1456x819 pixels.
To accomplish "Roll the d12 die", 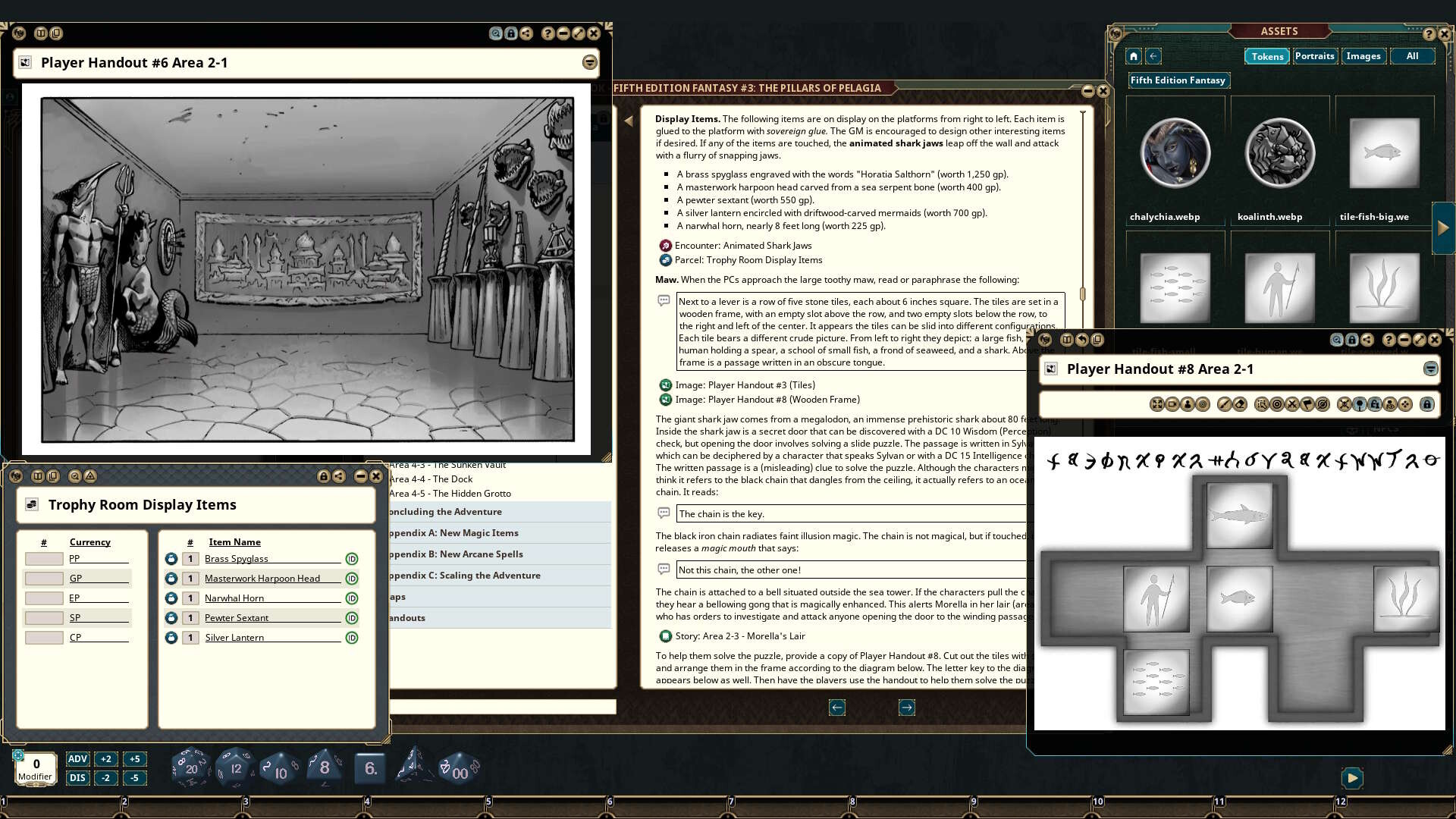I will [235, 767].
